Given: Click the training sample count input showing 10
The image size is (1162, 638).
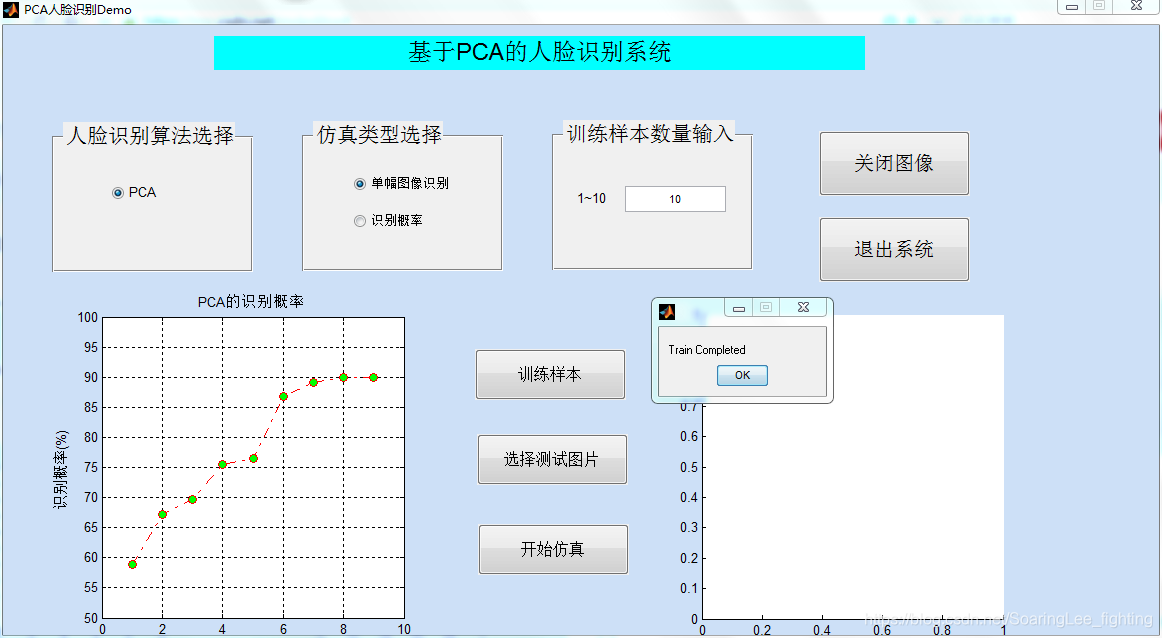Looking at the screenshot, I should [x=675, y=199].
